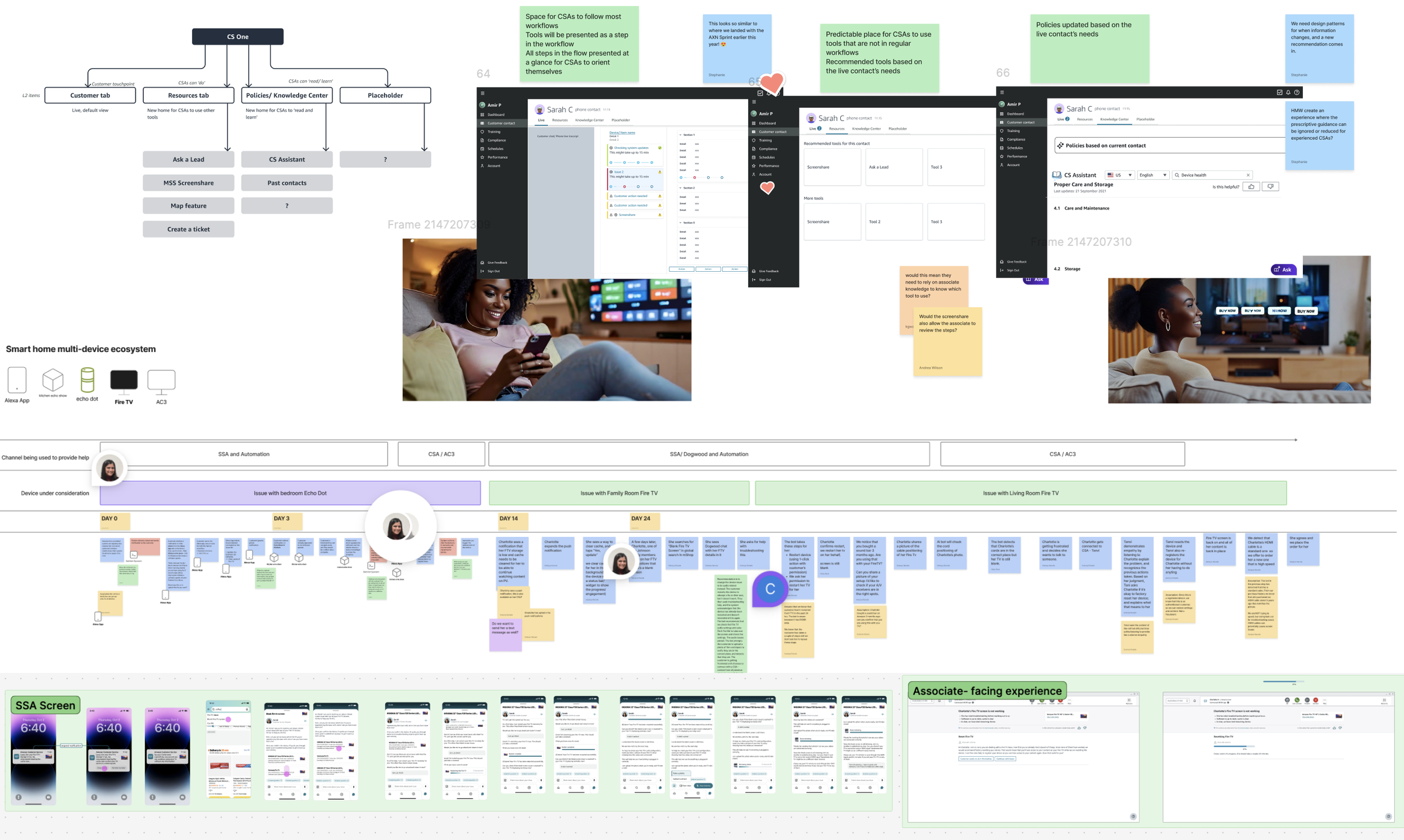1404x840 pixels.
Task: Click the Create a ticket button
Action: coord(189,229)
